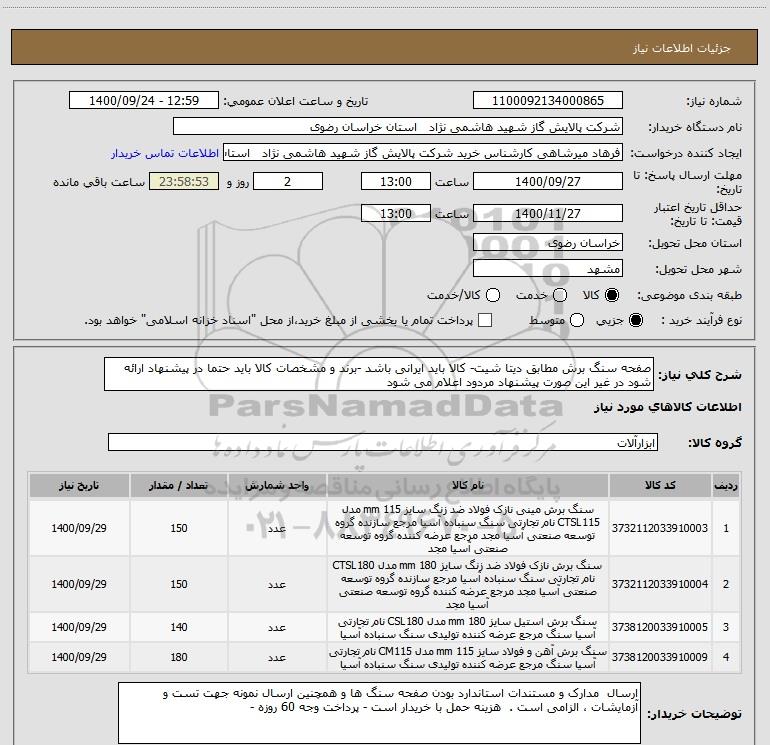The image size is (770, 745).
Task: Click the واحد شمارش column header
Action: [277, 486]
